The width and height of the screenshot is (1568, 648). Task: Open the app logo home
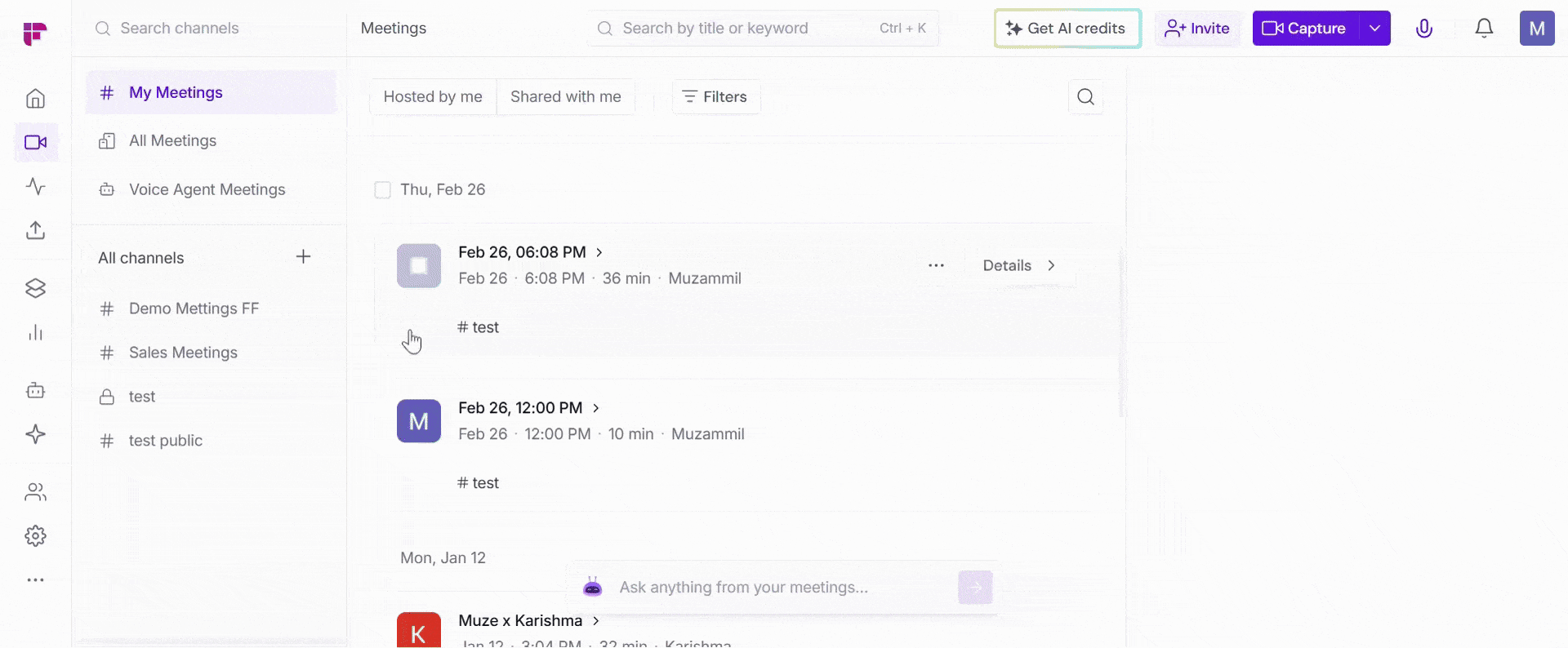pyautogui.click(x=35, y=33)
